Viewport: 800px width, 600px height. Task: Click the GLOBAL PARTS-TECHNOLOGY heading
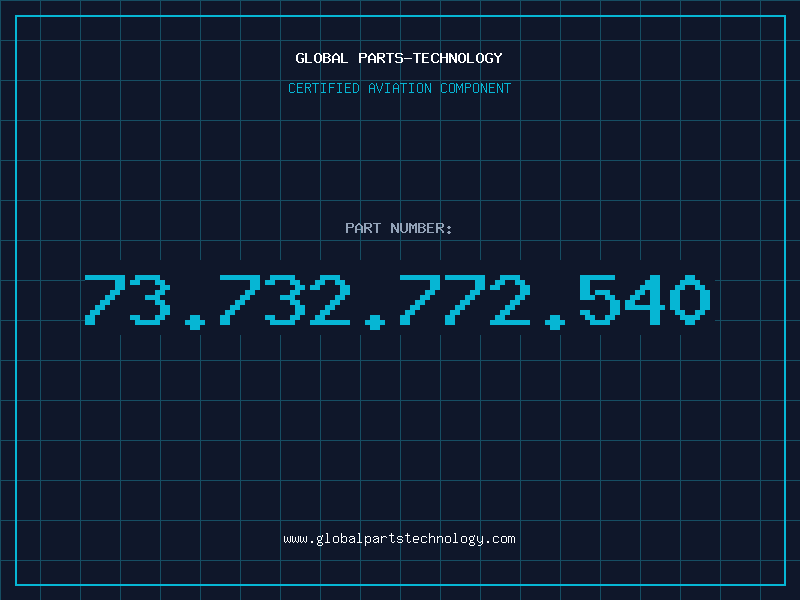pyautogui.click(x=399, y=58)
